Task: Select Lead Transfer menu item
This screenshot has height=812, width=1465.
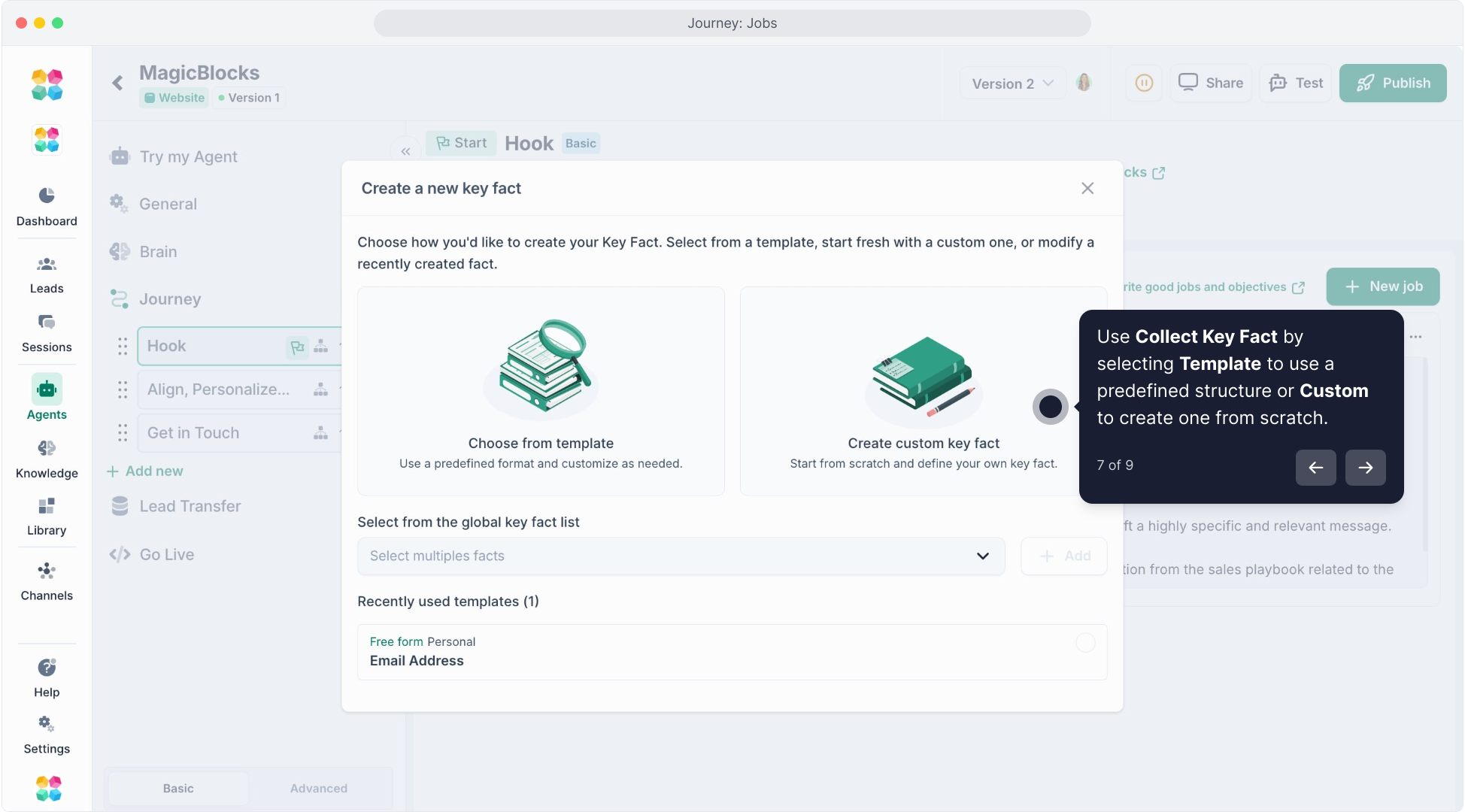Action: (x=190, y=507)
